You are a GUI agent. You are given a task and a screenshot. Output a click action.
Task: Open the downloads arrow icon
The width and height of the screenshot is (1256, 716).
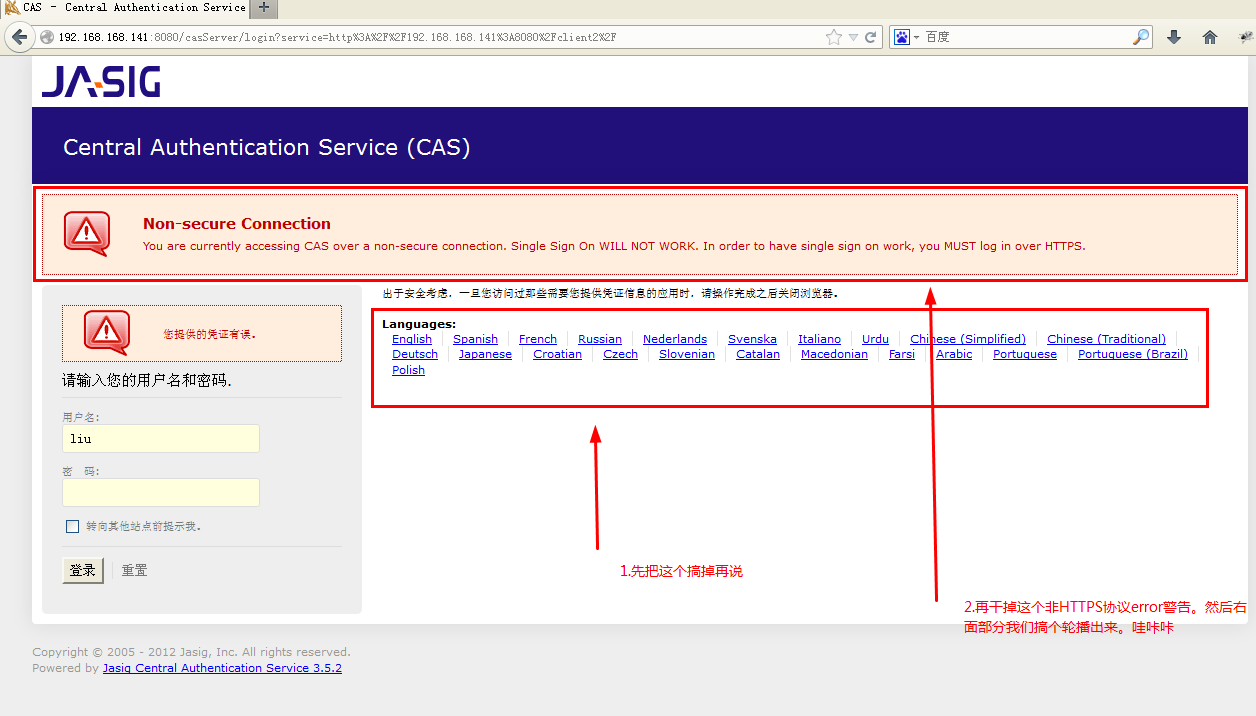tap(1174, 37)
